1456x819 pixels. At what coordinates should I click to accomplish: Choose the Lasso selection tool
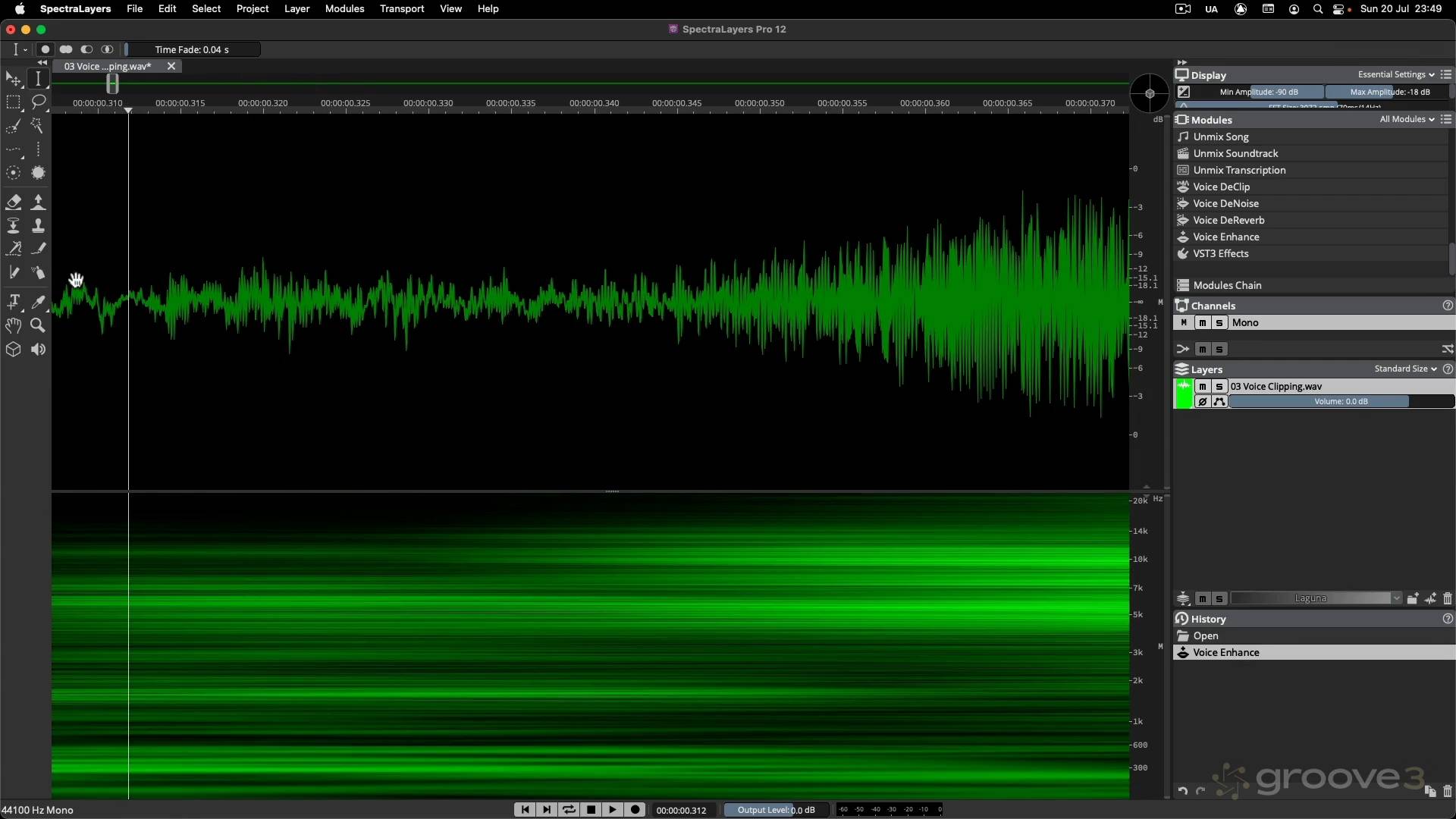(38, 102)
